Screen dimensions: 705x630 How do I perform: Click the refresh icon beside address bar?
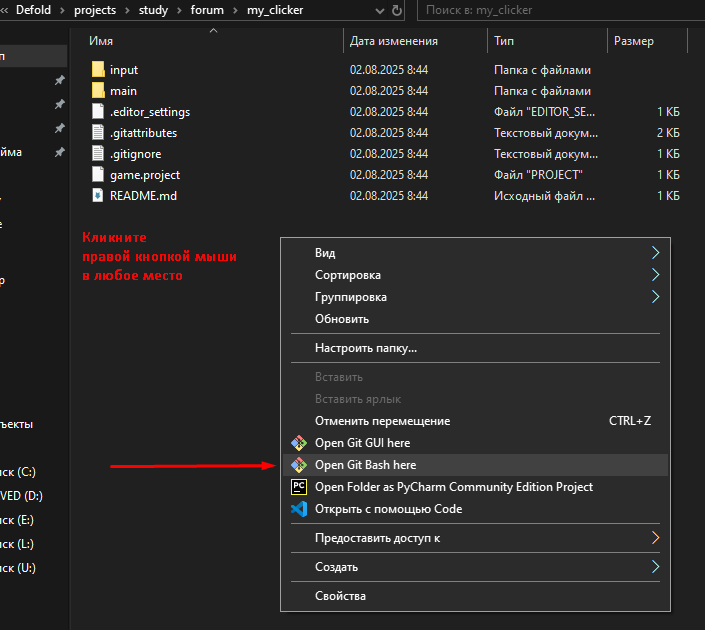click(398, 11)
